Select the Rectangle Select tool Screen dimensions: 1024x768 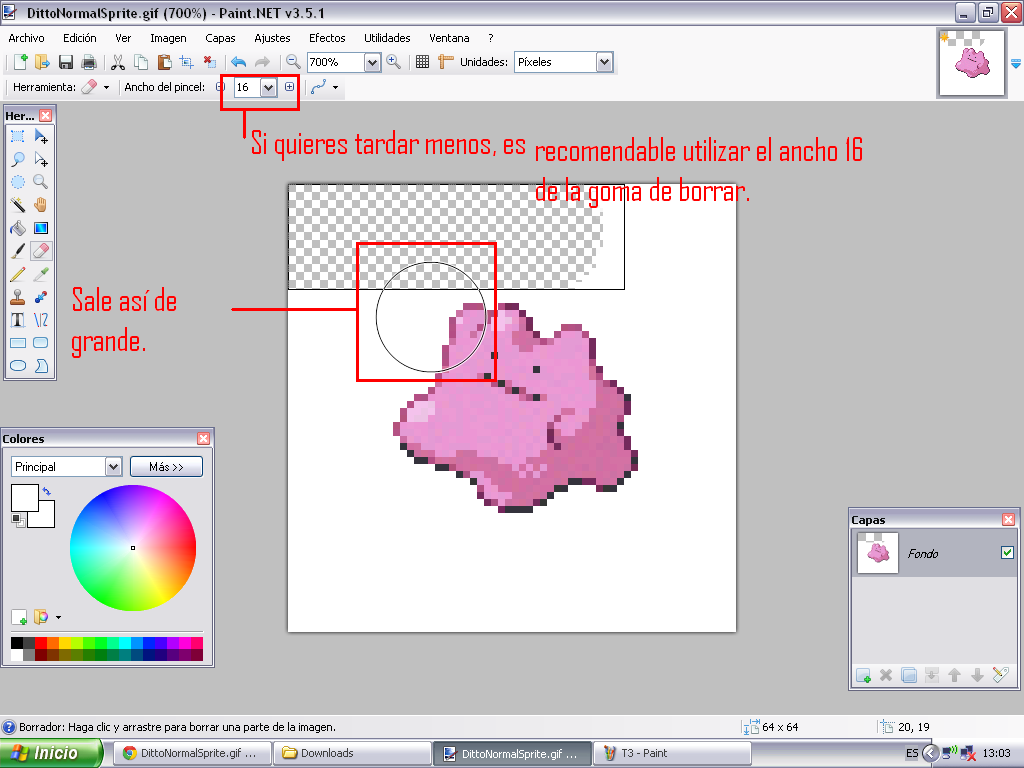(18, 136)
